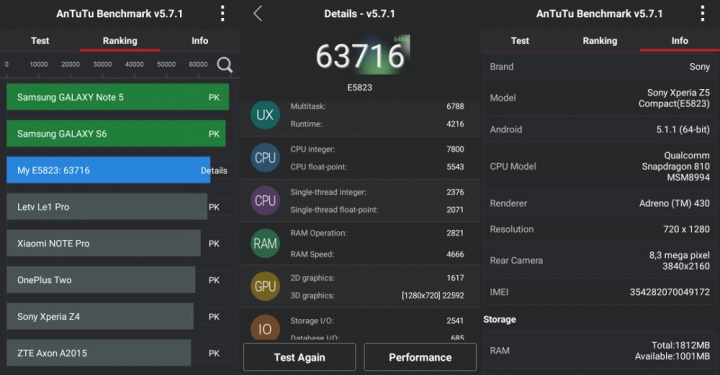The width and height of the screenshot is (720, 375).
Task: Open Details for My E5823
Action: click(x=214, y=171)
